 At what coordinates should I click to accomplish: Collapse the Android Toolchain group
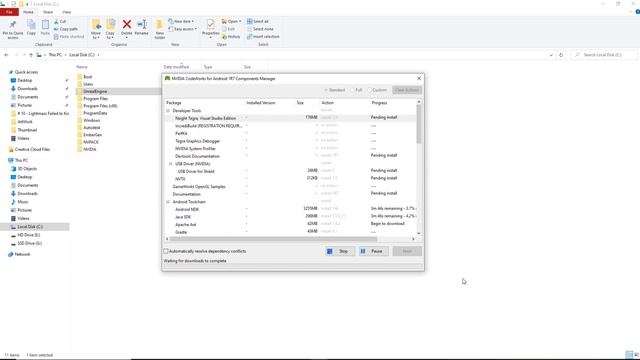click(168, 202)
